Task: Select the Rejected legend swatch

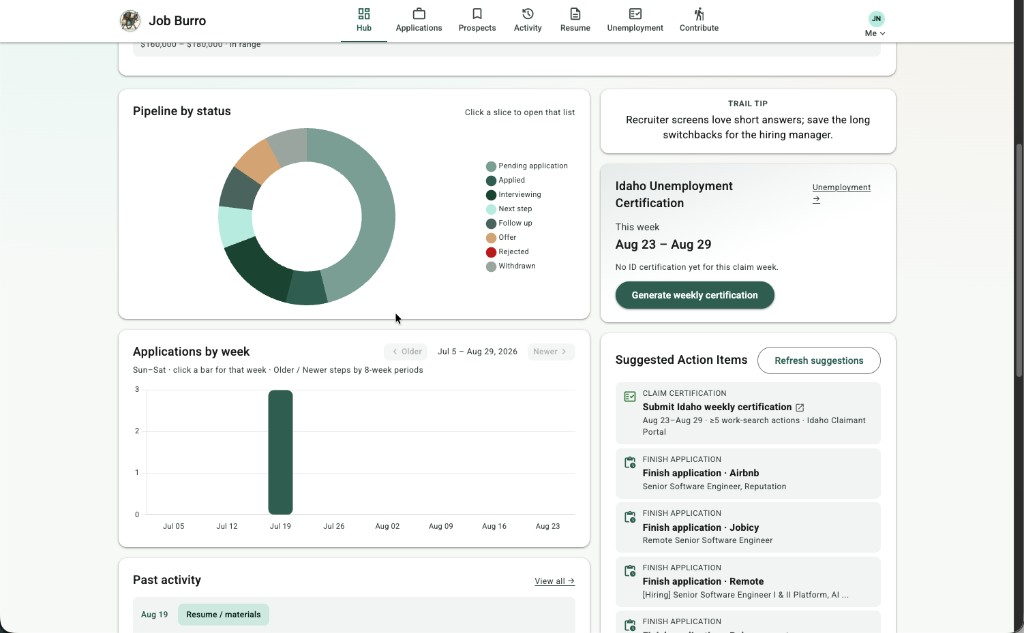Action: pos(491,252)
